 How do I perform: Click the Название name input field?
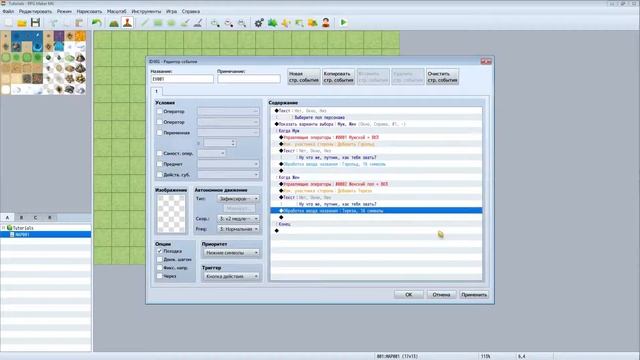click(x=182, y=79)
